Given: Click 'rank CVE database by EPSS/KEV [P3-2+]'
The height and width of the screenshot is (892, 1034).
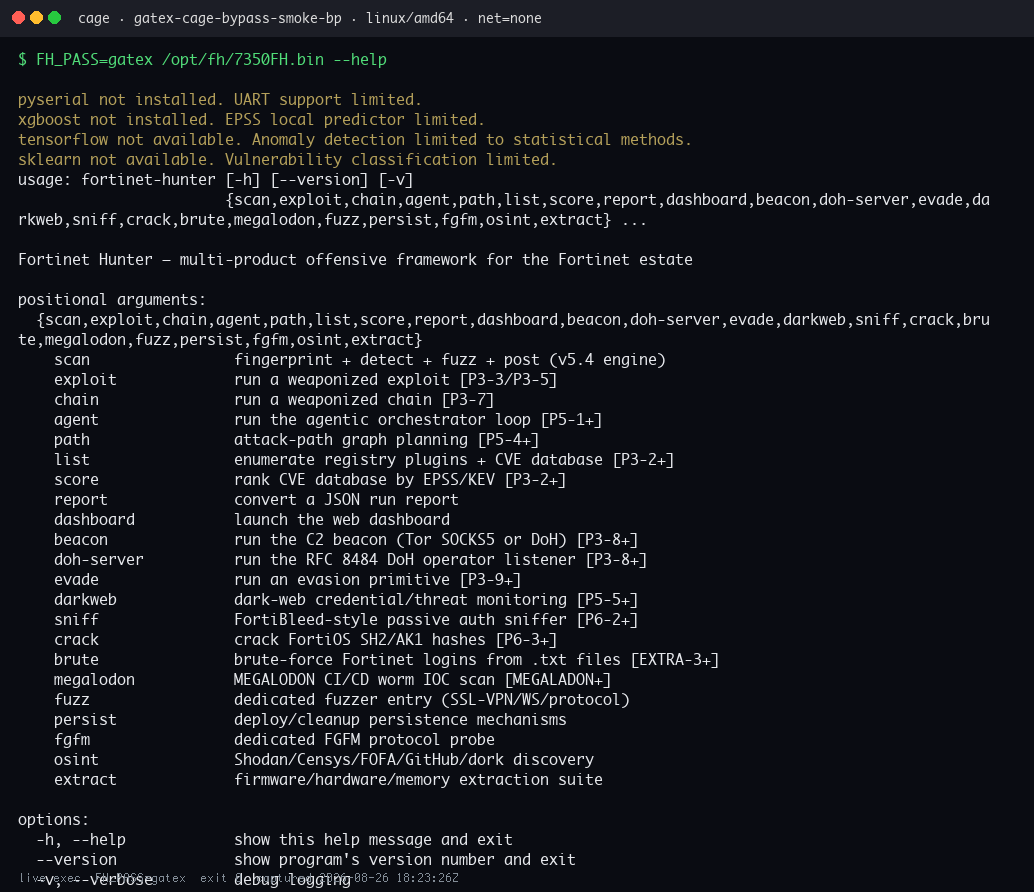Looking at the screenshot, I should (x=400, y=479).
